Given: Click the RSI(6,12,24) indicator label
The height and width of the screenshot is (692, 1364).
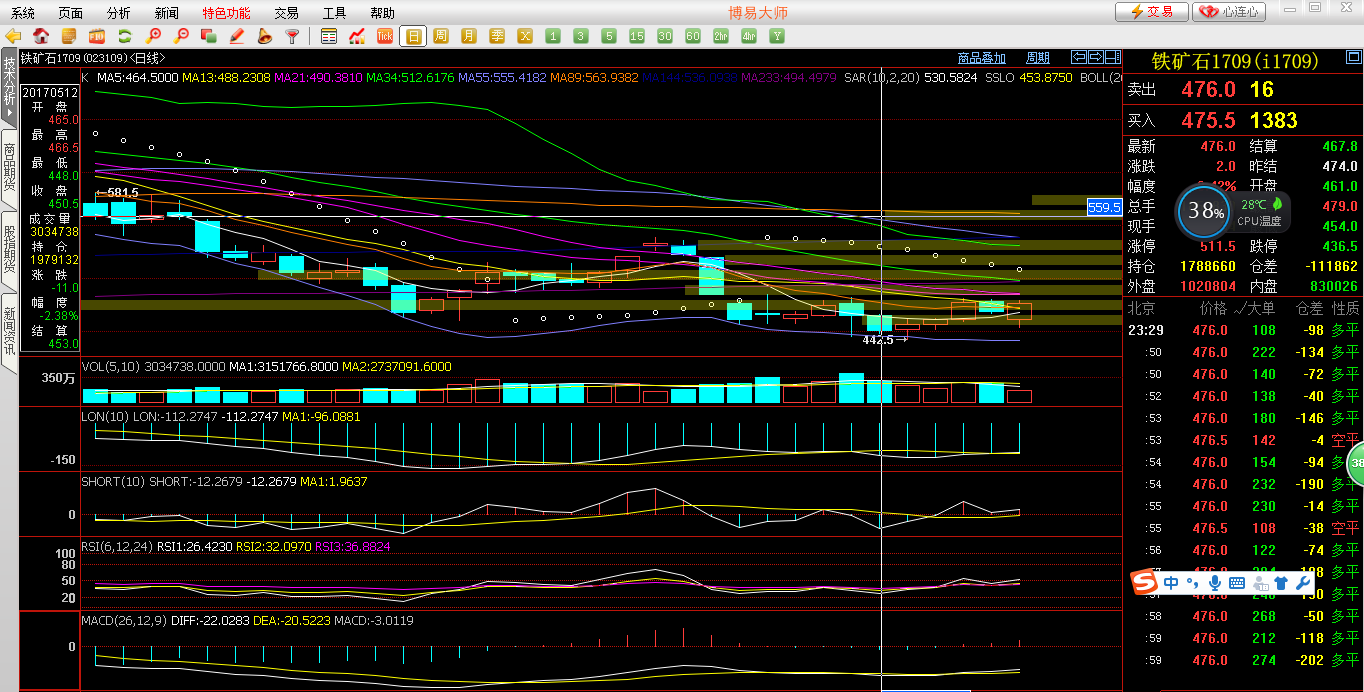Looking at the screenshot, I should (x=117, y=547).
